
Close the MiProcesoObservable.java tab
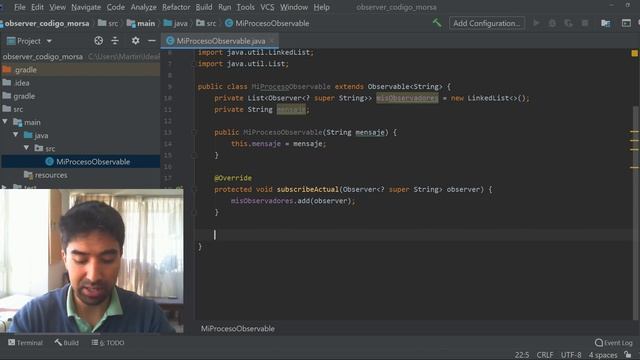coord(272,41)
